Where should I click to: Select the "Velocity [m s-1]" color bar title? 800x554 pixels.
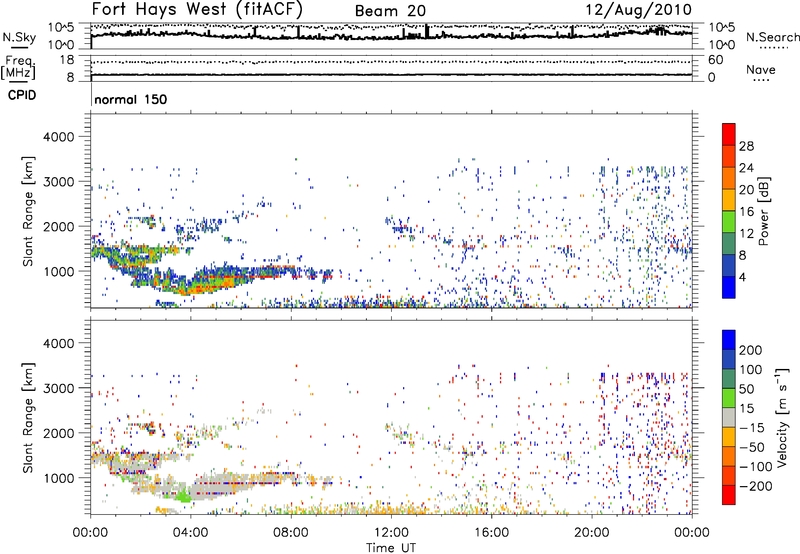(782, 417)
